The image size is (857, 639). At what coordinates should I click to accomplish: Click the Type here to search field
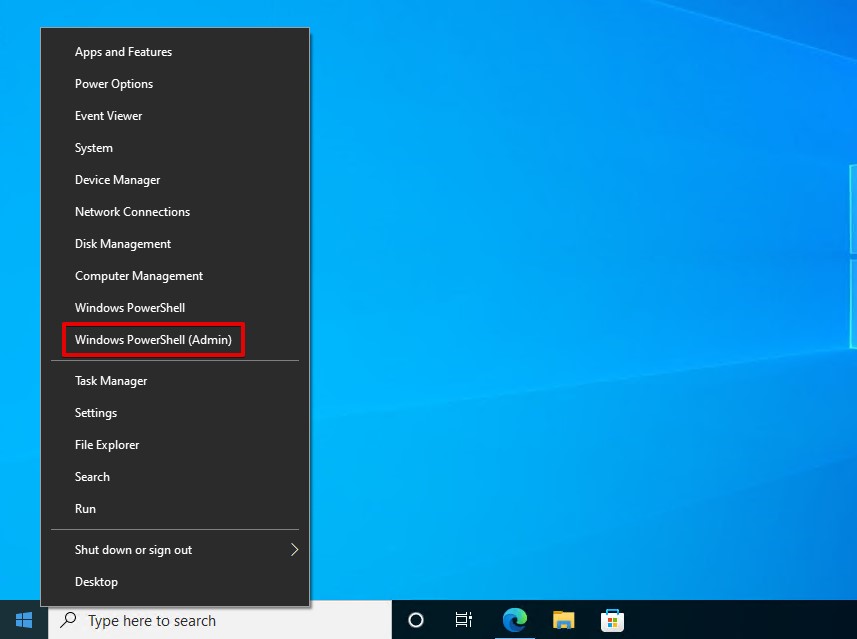(200, 620)
